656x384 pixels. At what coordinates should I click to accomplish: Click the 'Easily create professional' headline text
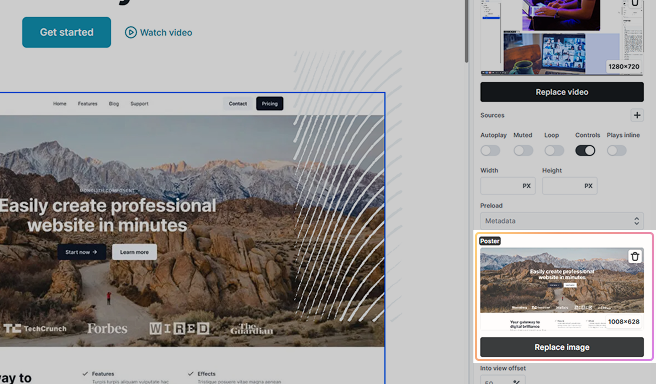(x=108, y=206)
